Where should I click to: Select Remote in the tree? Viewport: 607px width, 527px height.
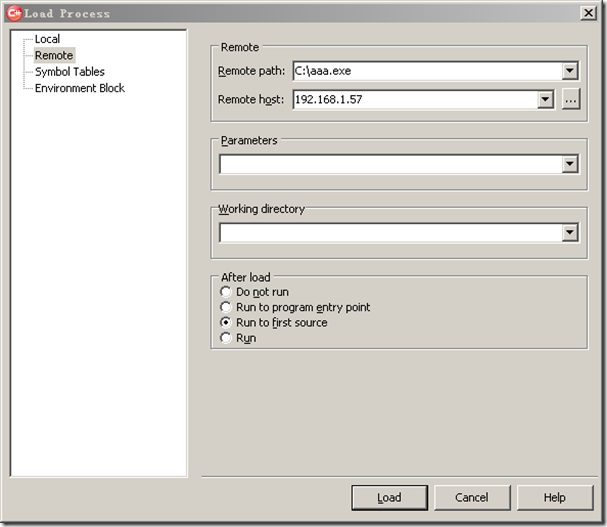pos(54,55)
